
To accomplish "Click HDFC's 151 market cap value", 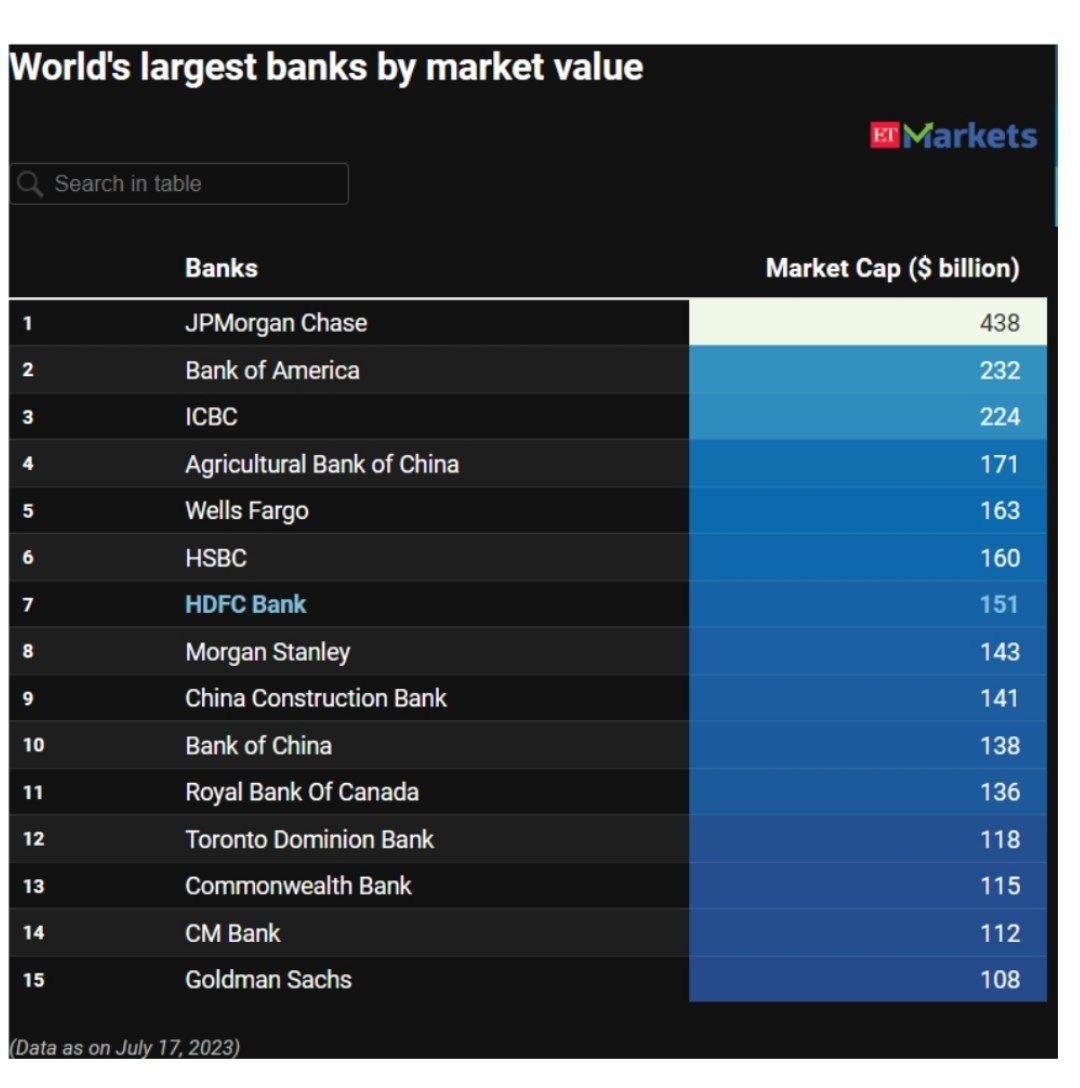I will 1000,604.
